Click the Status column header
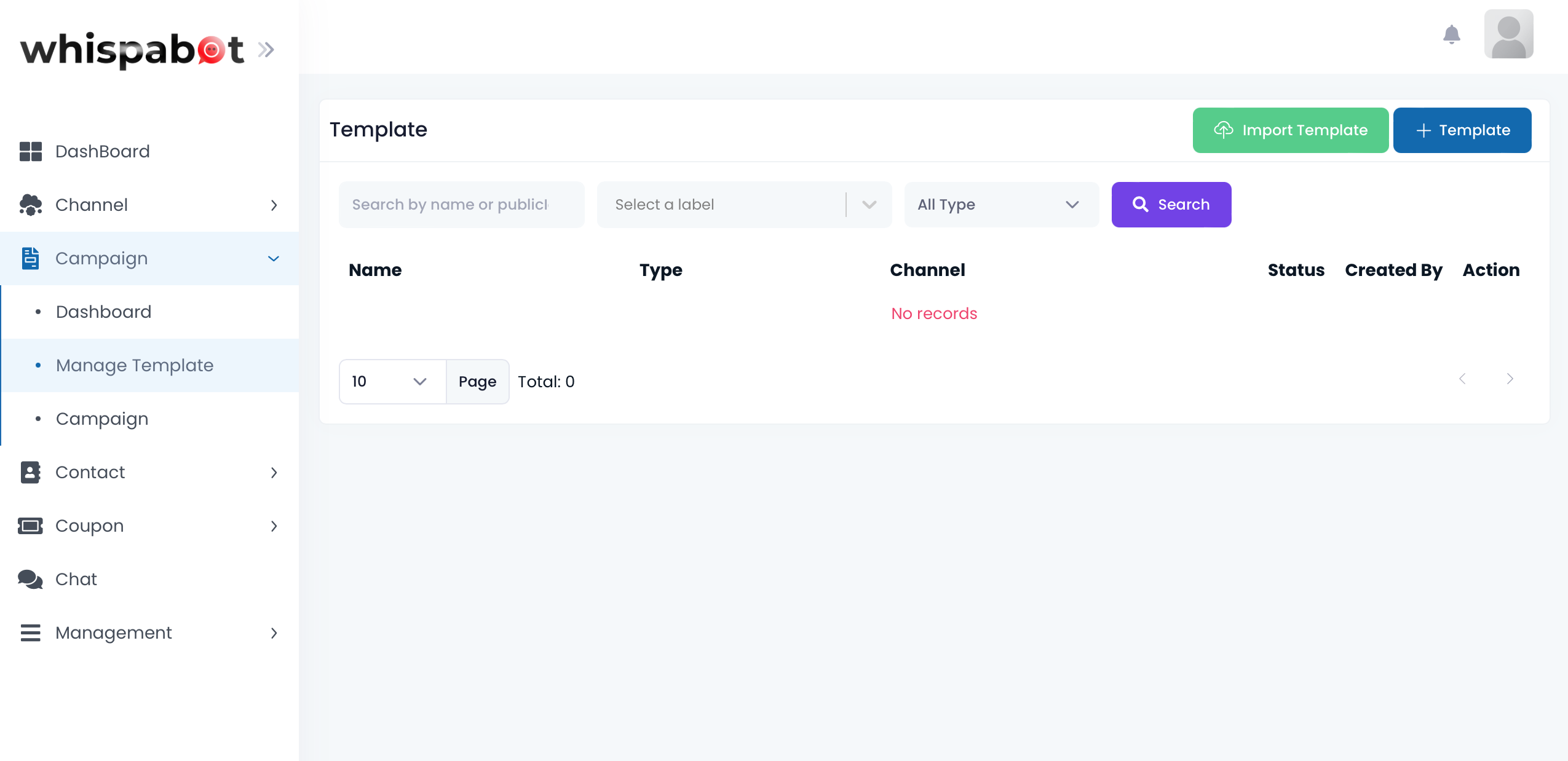The width and height of the screenshot is (1568, 761). click(x=1296, y=270)
